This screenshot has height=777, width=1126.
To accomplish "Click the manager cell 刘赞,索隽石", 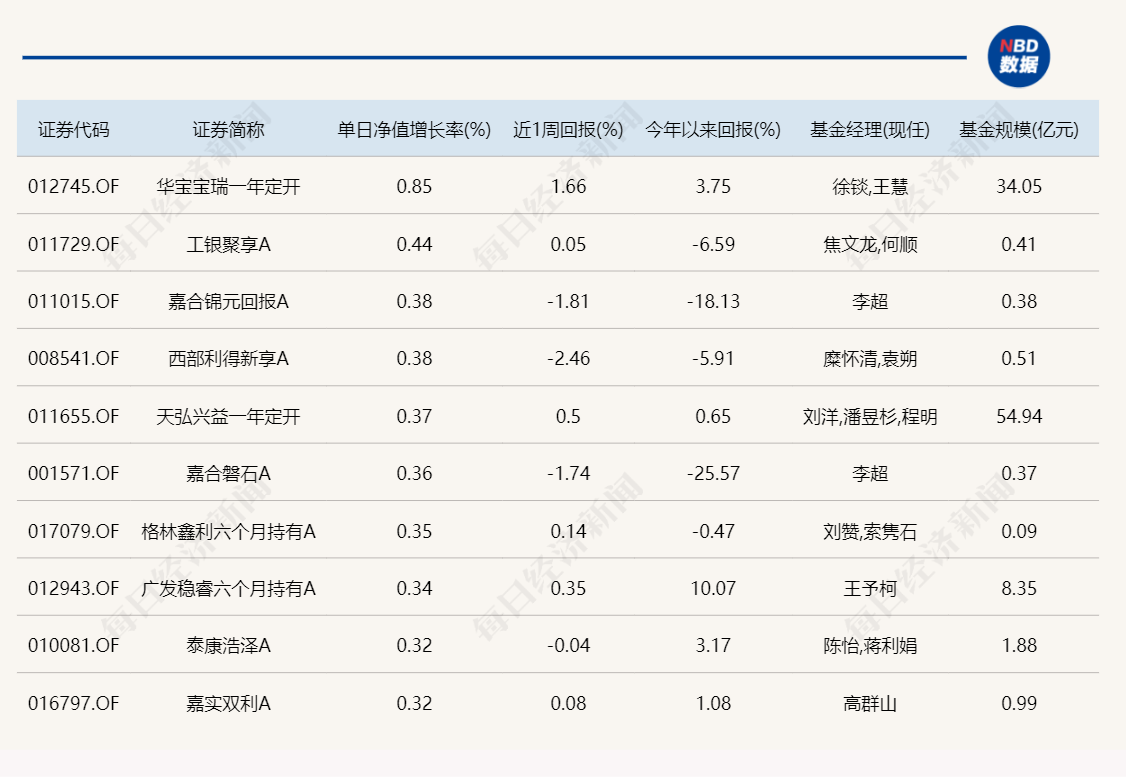I will 870,531.
